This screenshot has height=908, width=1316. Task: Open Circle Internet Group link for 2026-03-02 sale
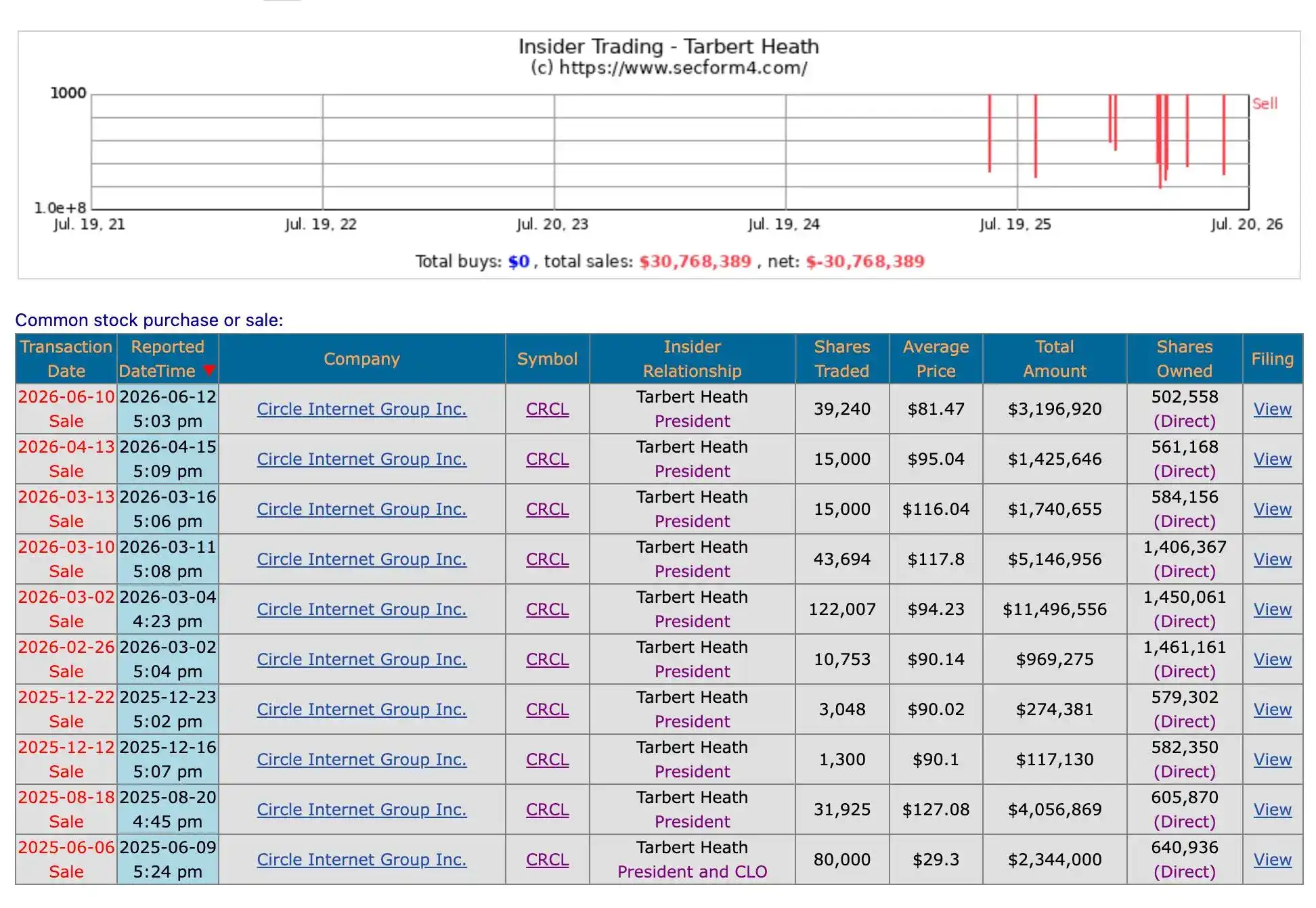point(361,609)
